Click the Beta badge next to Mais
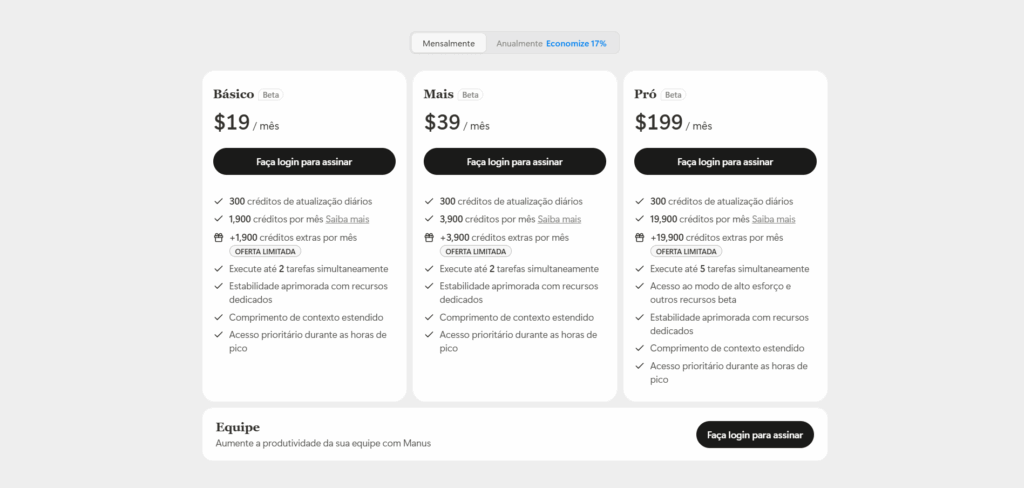Viewport: 1024px width, 488px height. [470, 95]
